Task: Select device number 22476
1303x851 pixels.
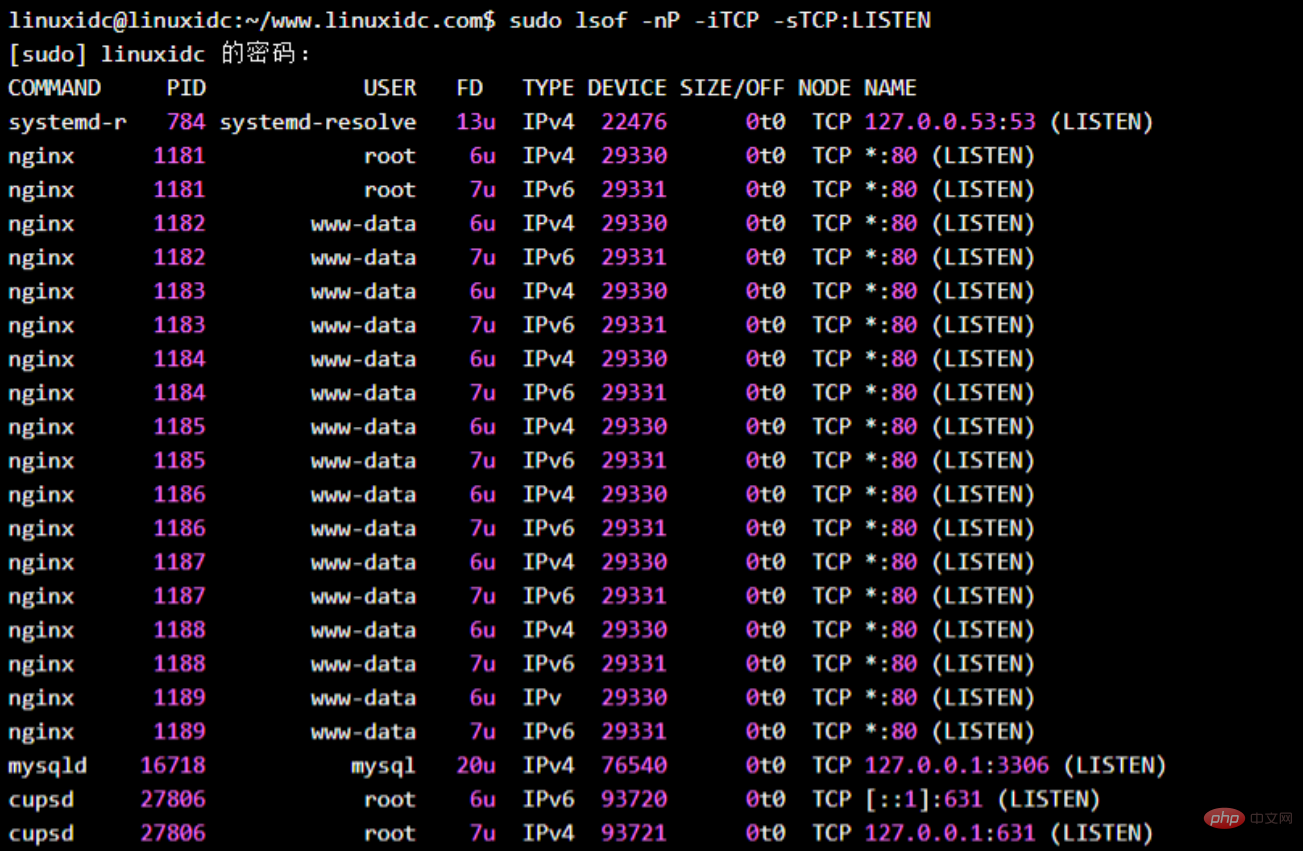Action: [x=634, y=122]
